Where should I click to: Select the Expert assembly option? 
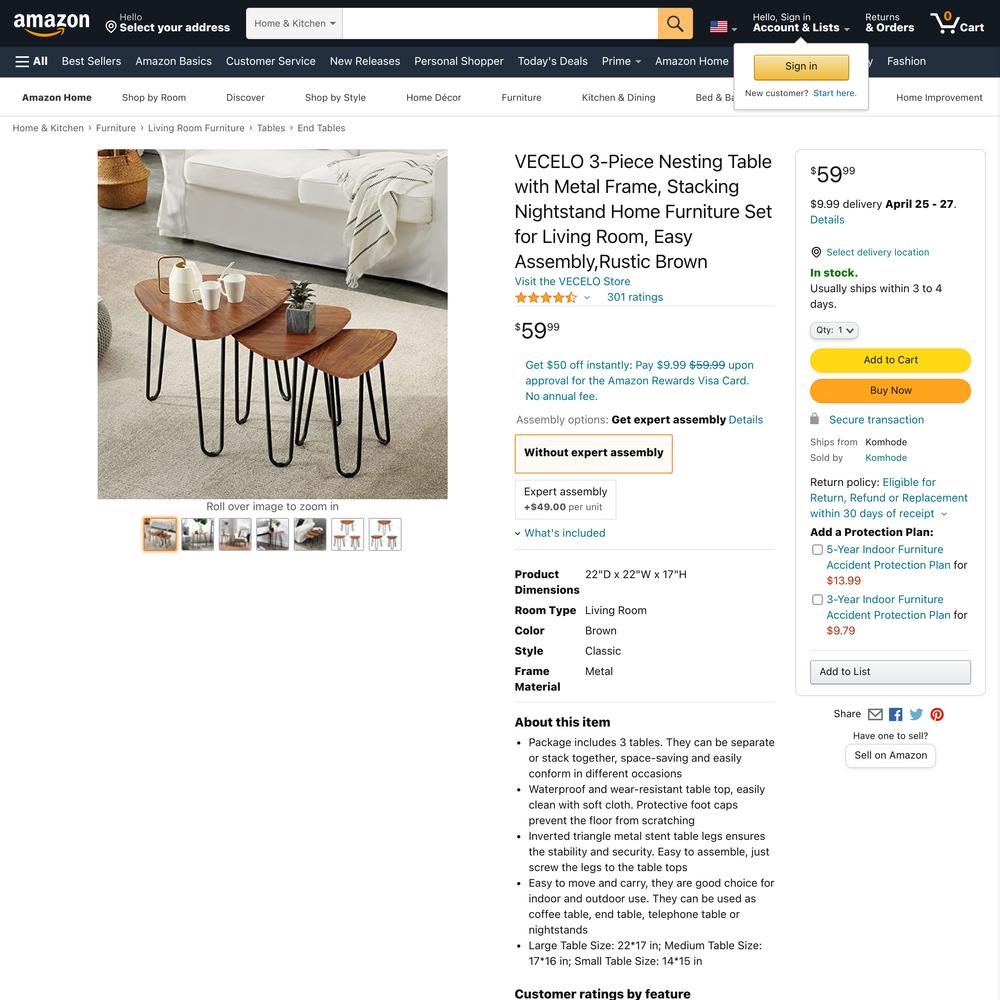(565, 499)
